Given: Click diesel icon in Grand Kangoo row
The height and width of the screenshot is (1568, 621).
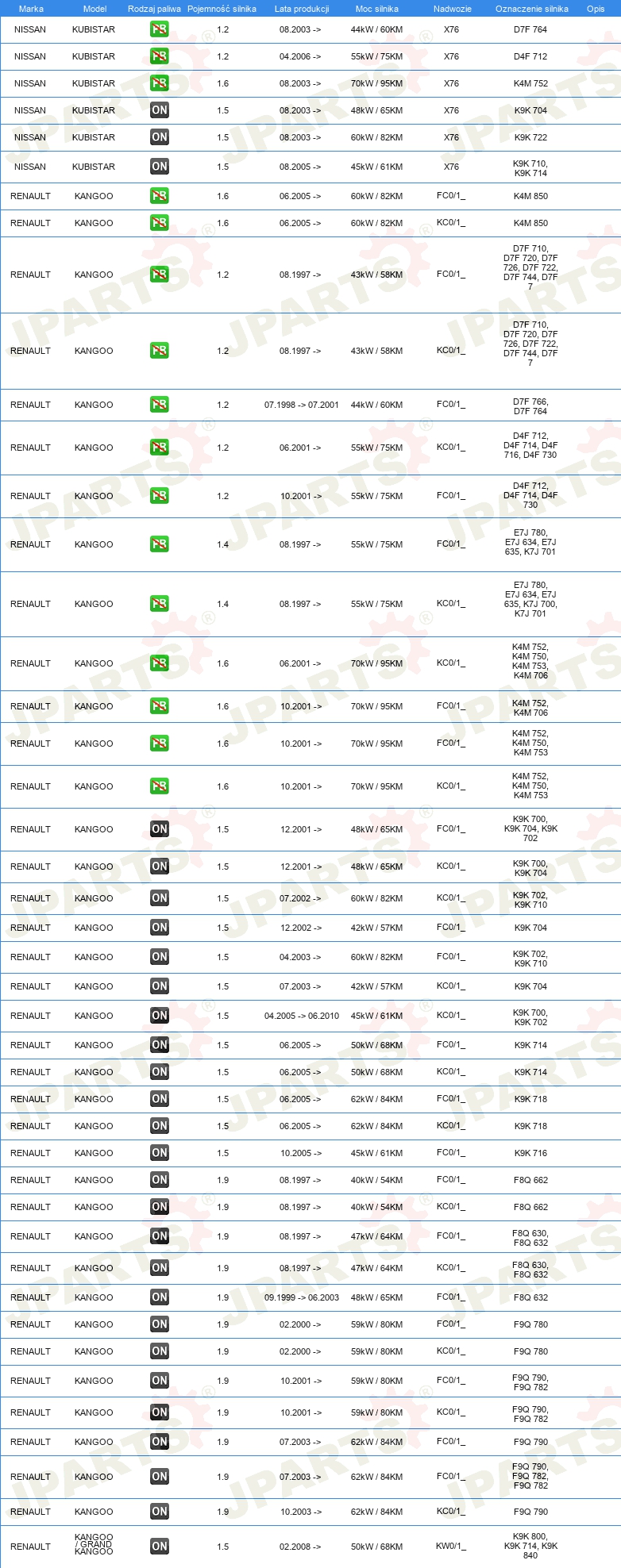Looking at the screenshot, I should coord(159,1547).
